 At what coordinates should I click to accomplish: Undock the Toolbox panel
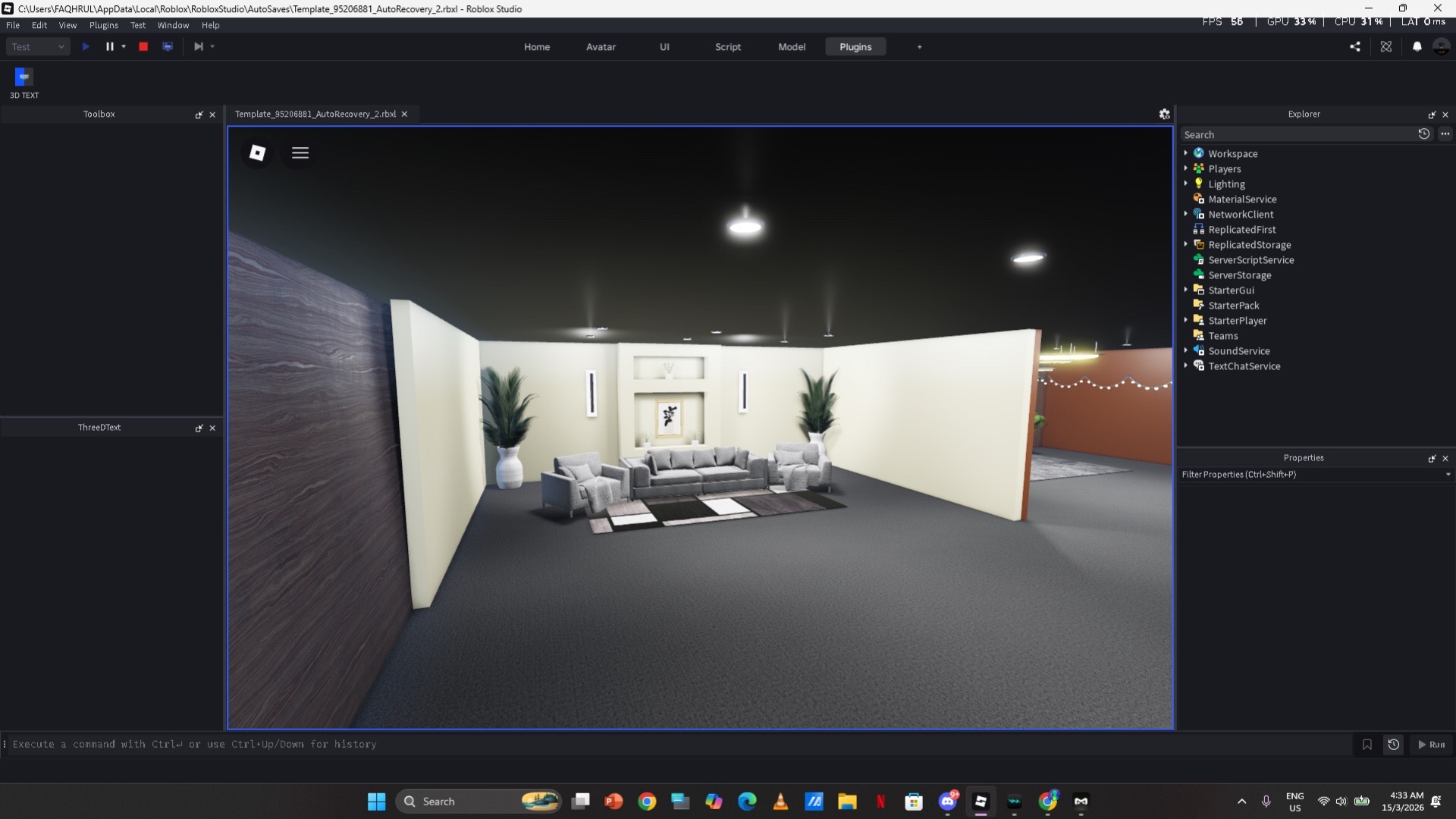click(x=199, y=115)
